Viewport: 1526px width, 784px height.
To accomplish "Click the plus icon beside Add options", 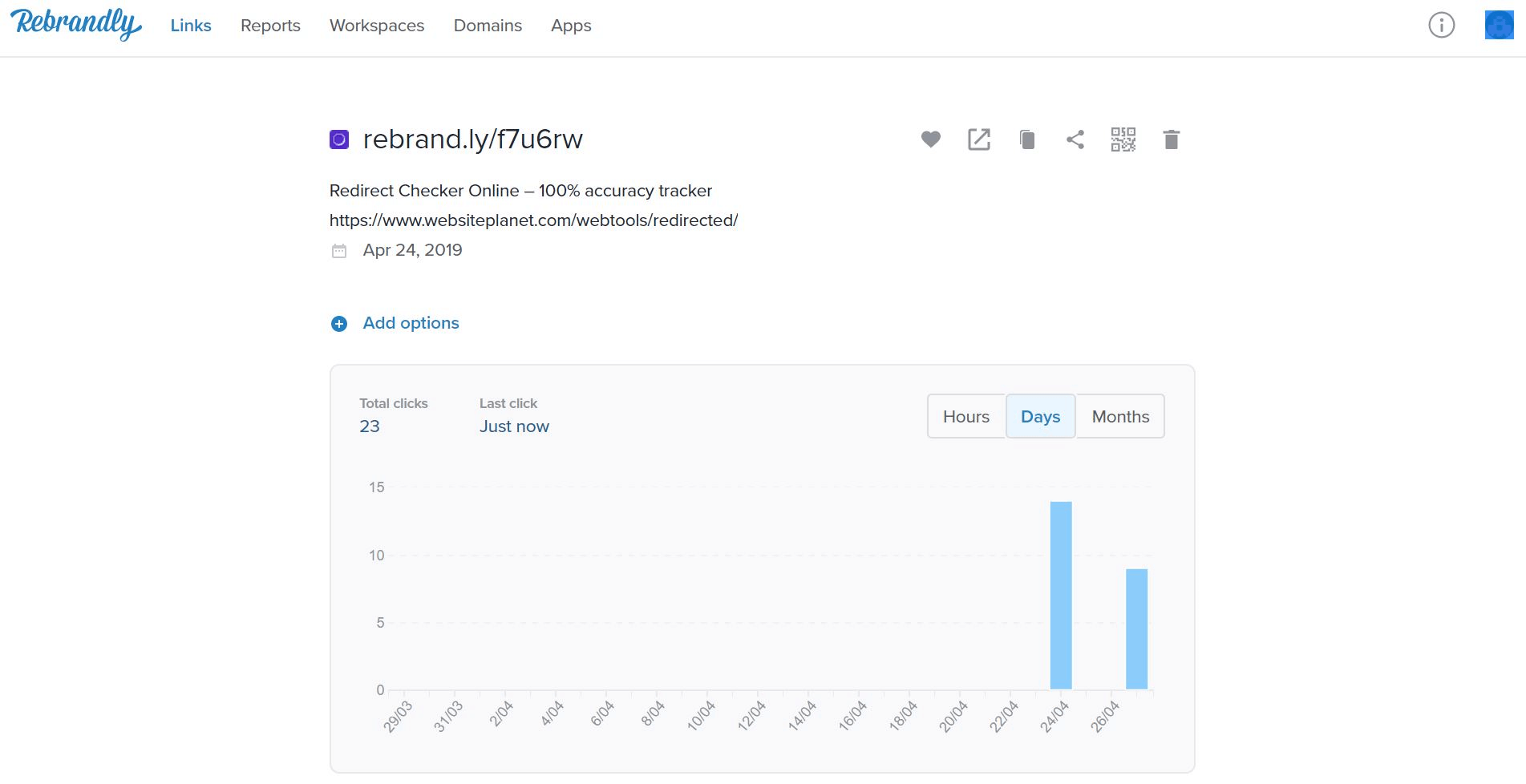I will click(x=339, y=324).
